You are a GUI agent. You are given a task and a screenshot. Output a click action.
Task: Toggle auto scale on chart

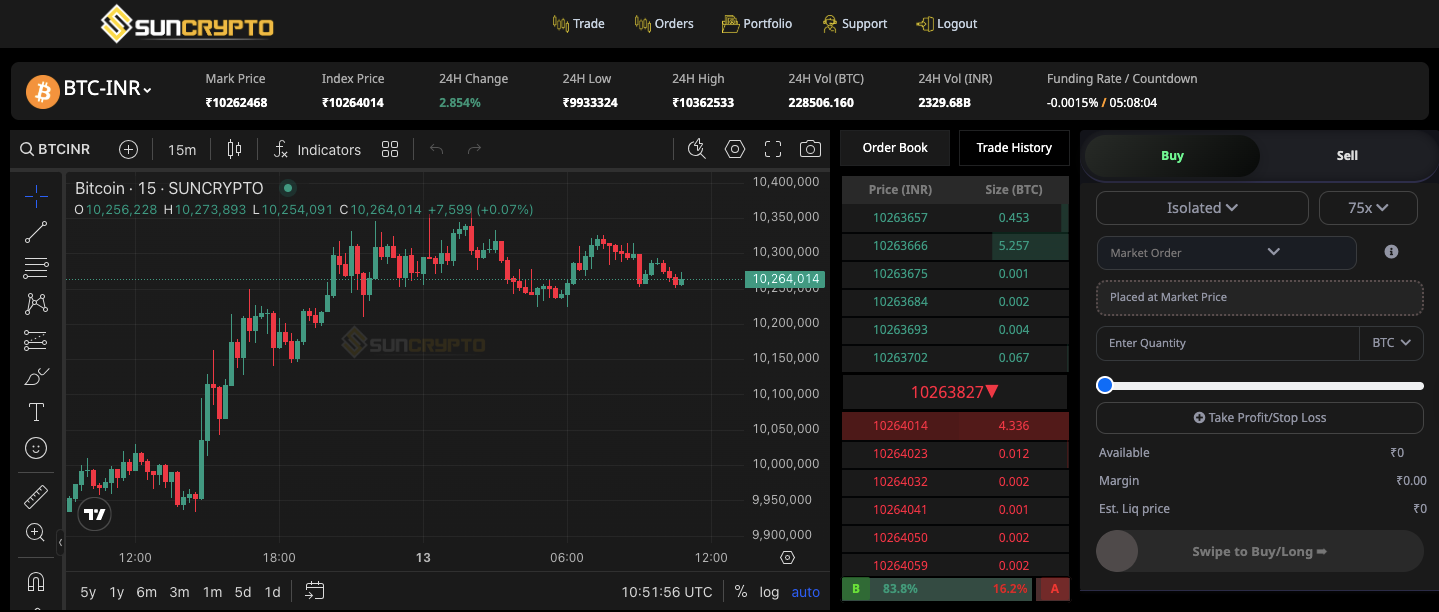point(805,591)
